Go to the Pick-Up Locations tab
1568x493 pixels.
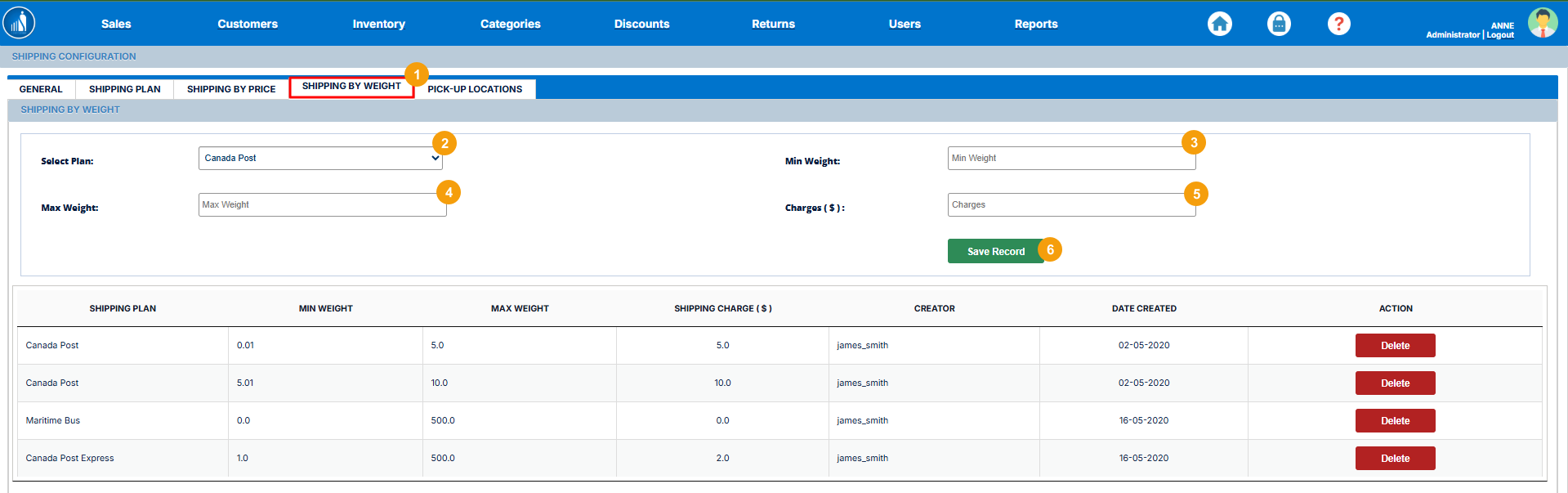[x=475, y=89]
